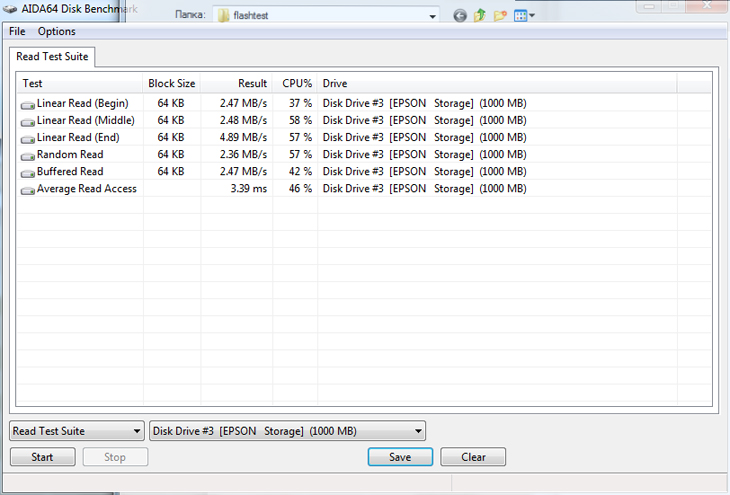
Task: Open the Disk Drive #3 selection dropdown
Action: (287, 431)
